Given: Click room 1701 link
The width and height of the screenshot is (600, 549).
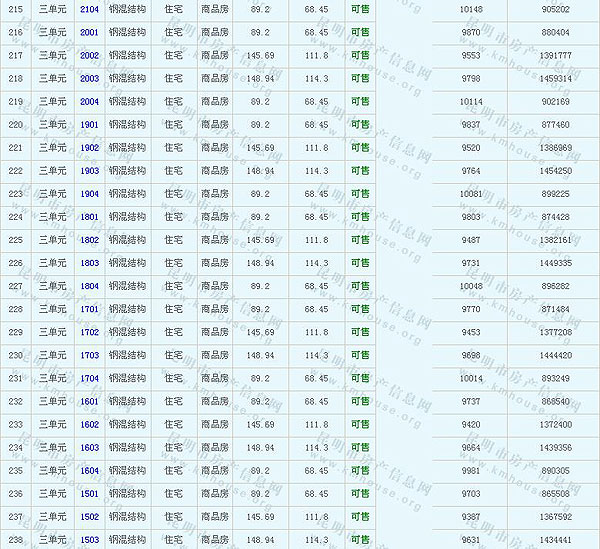Looking at the screenshot, I should (x=89, y=310).
